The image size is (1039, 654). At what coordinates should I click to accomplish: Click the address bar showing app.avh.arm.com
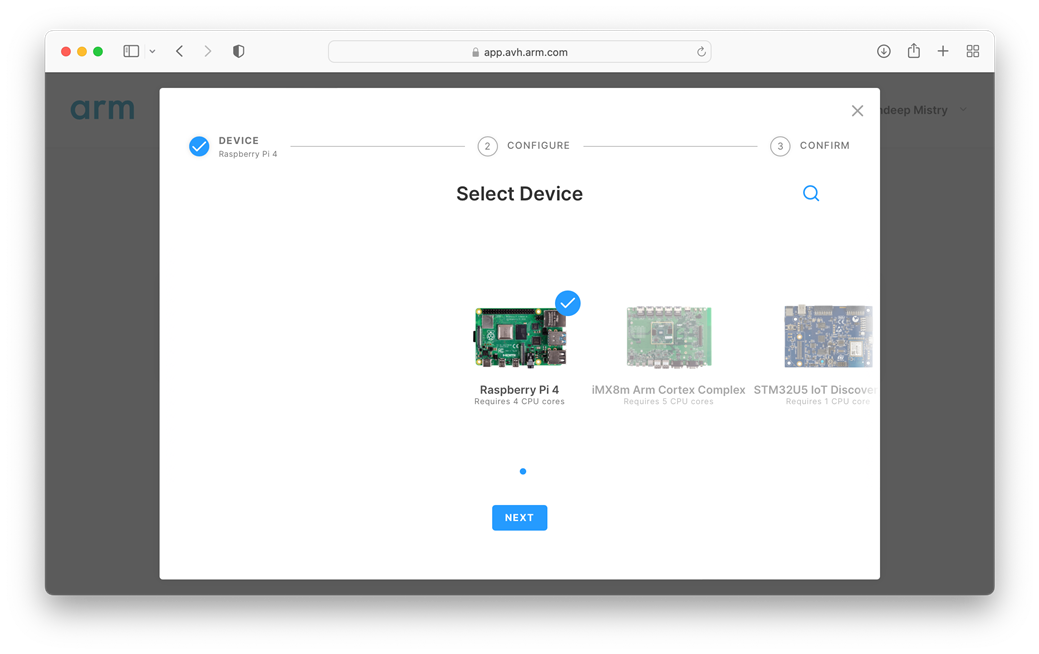[520, 52]
